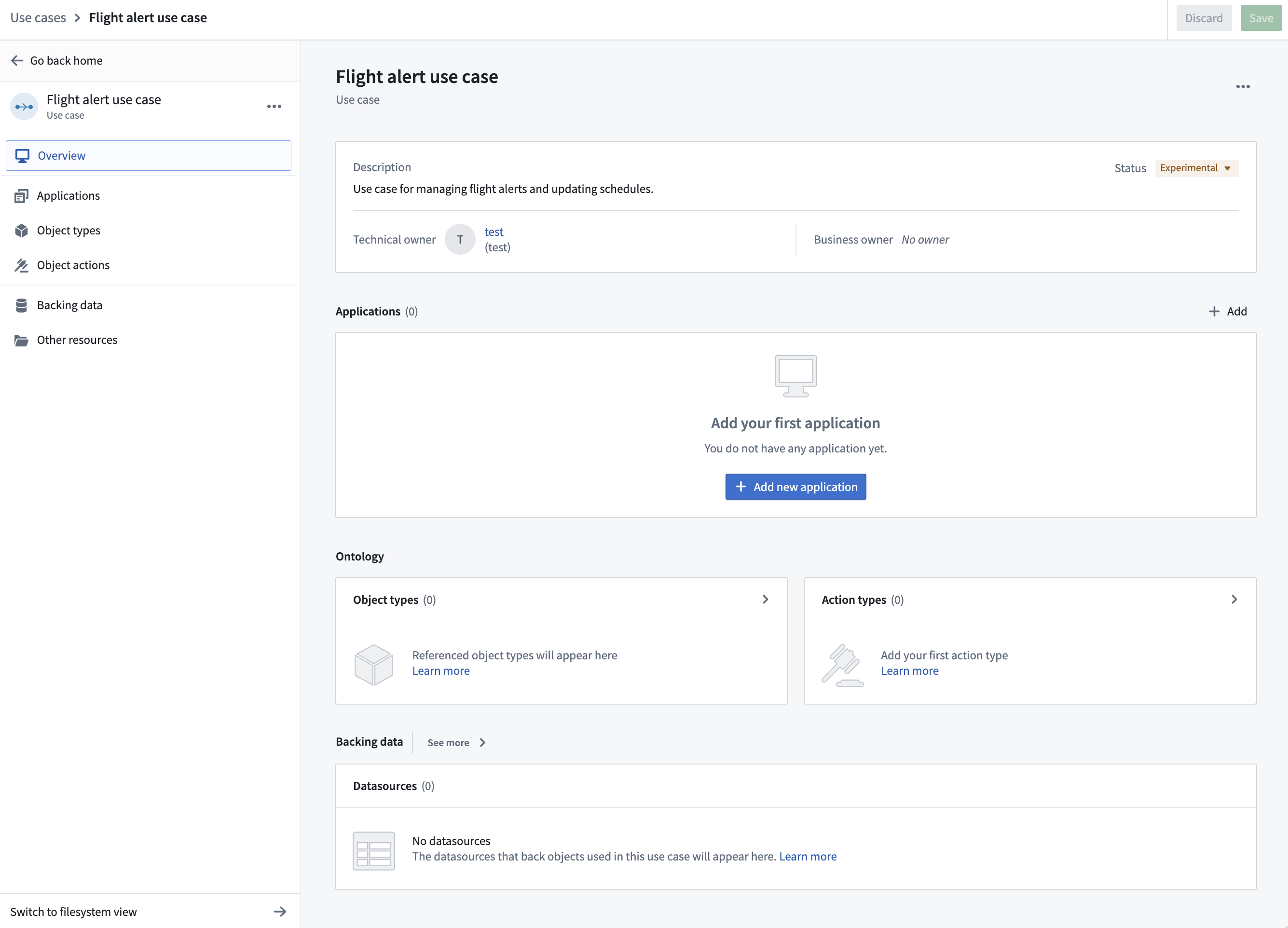Click the Other resources folder icon

pyautogui.click(x=21, y=340)
